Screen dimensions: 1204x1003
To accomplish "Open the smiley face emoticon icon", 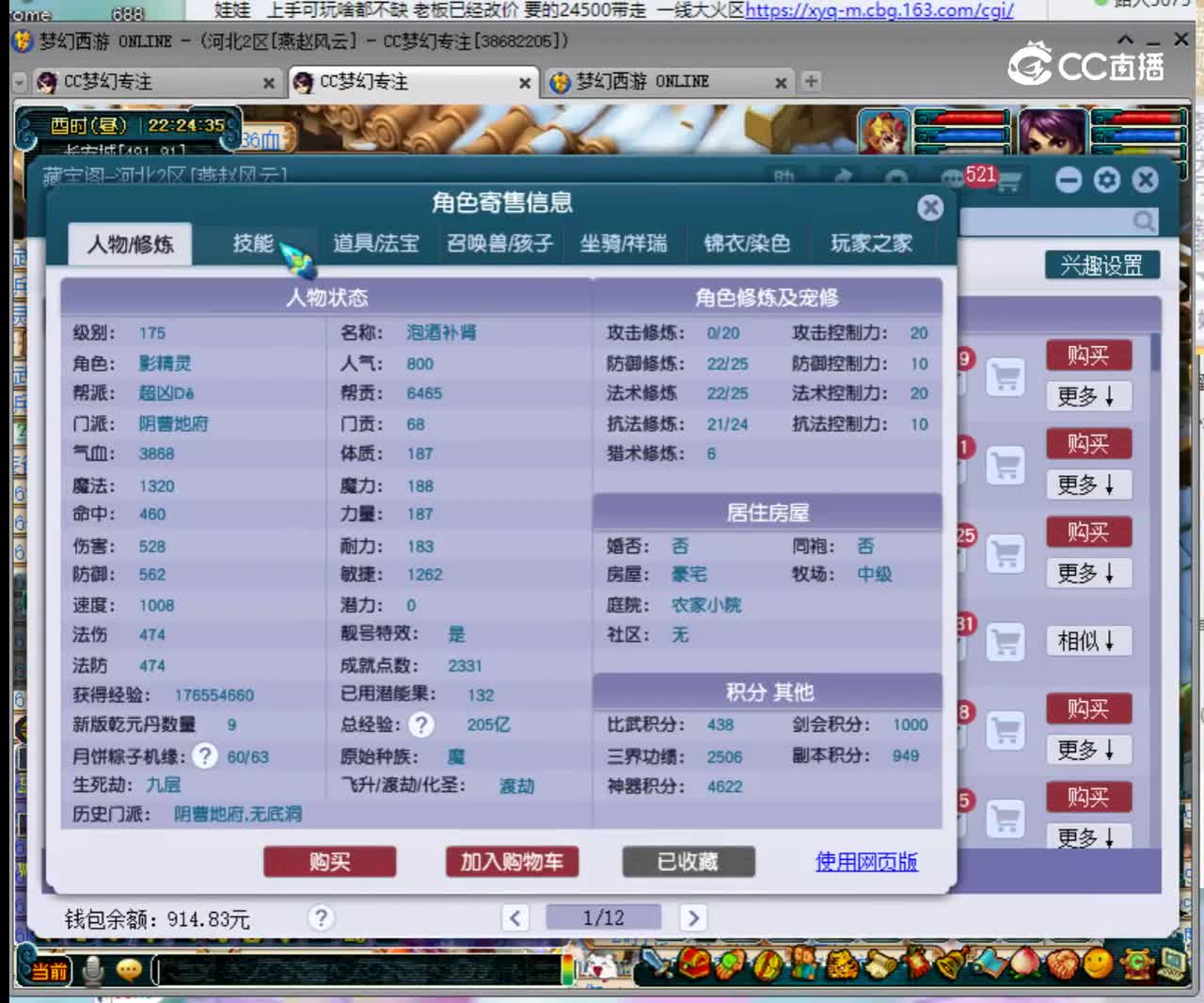I will click(x=1098, y=963).
